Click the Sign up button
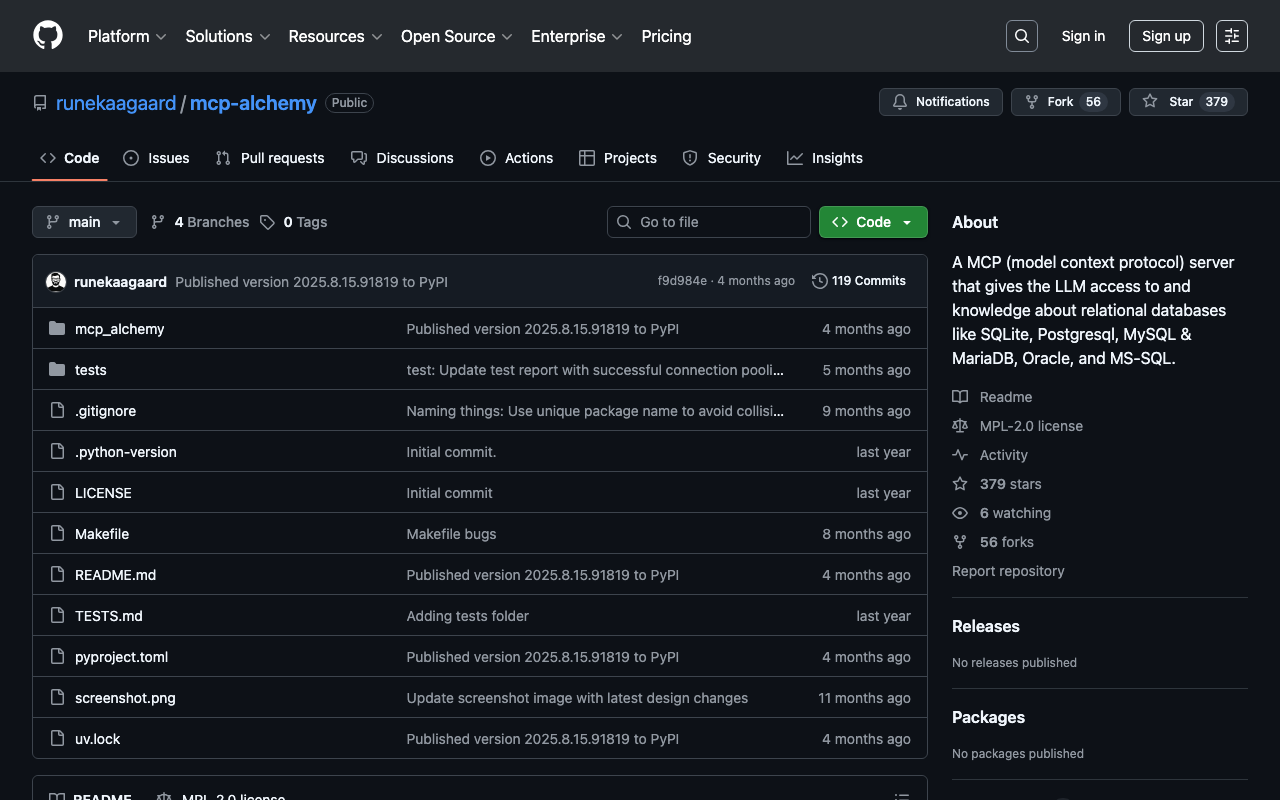Image resolution: width=1280 pixels, height=800 pixels. click(x=1165, y=36)
